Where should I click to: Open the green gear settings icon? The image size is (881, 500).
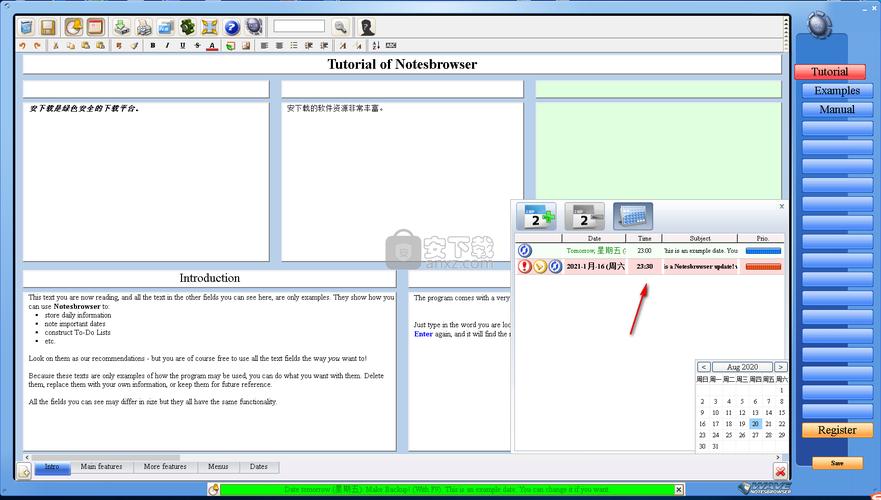[x=188, y=27]
